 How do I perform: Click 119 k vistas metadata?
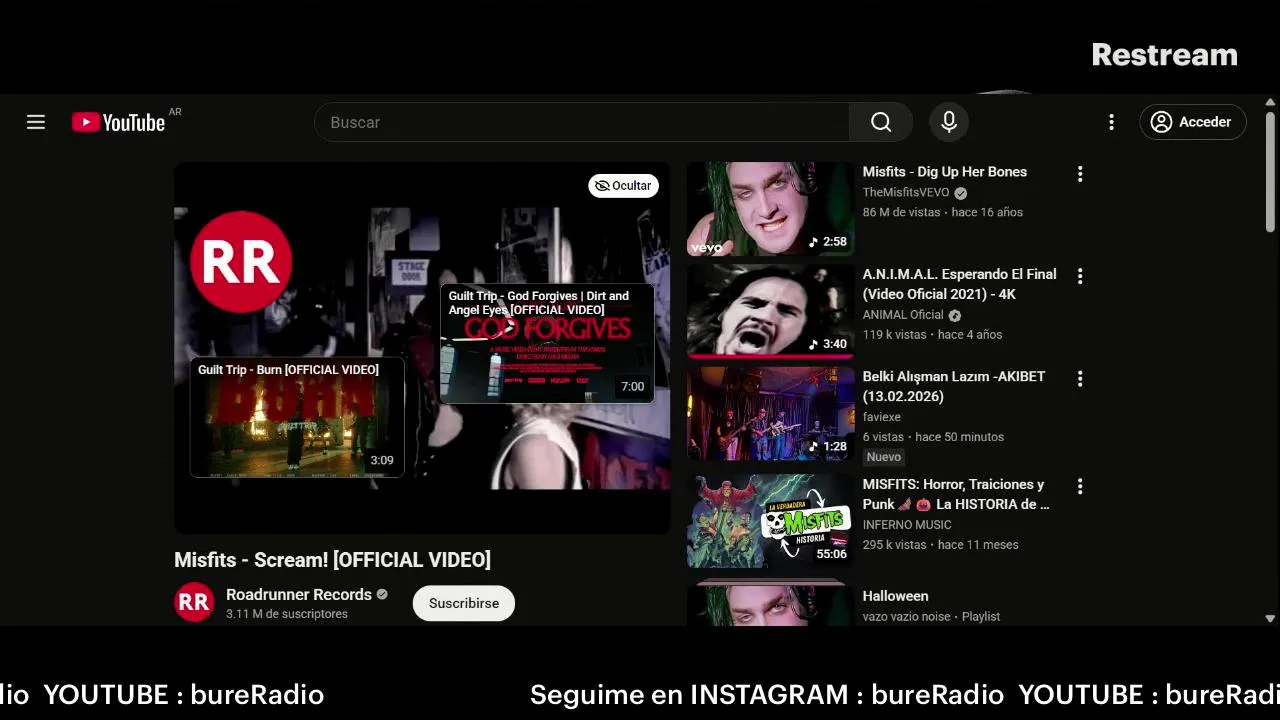point(894,335)
